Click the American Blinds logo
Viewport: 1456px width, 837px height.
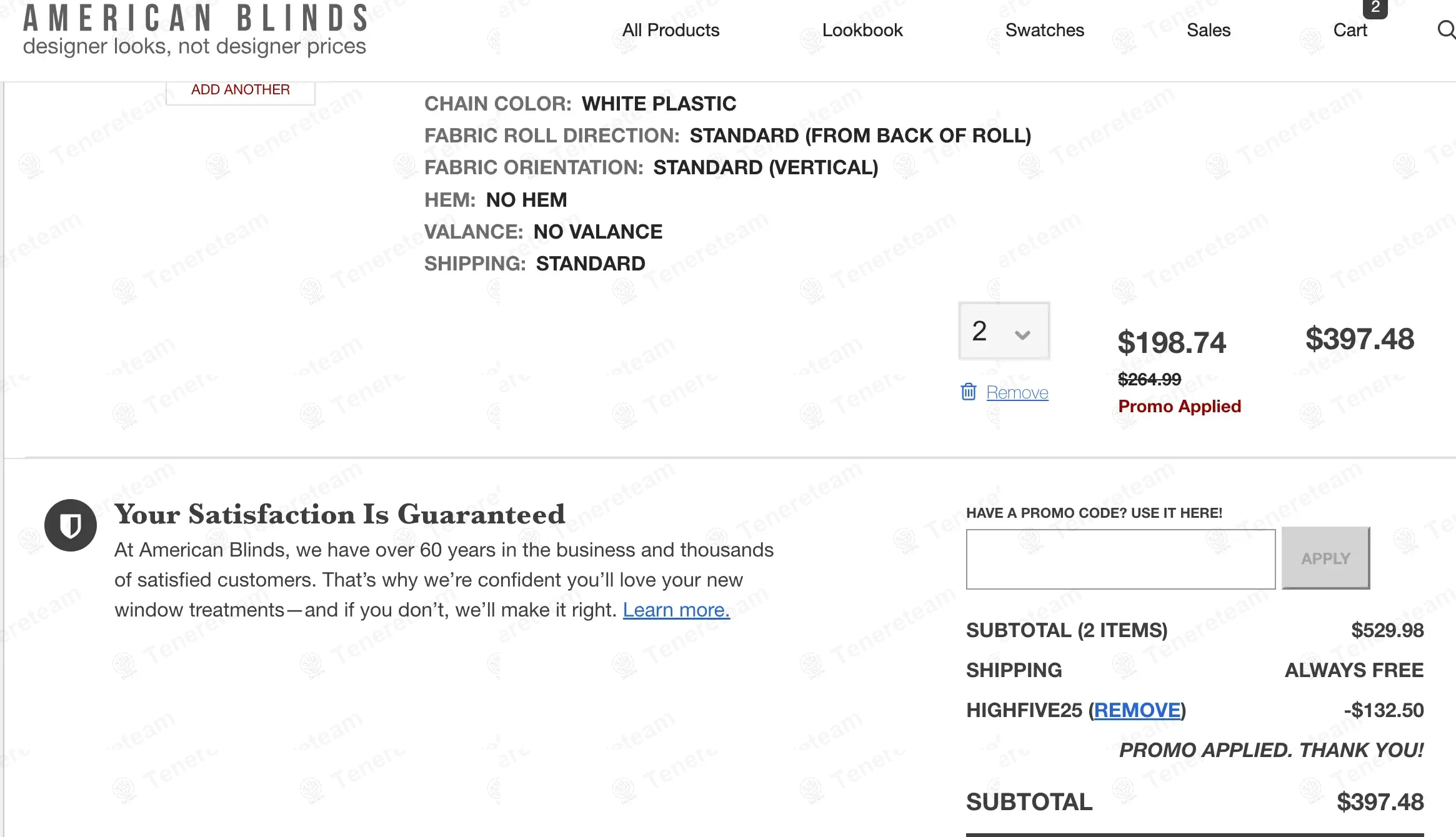click(196, 17)
